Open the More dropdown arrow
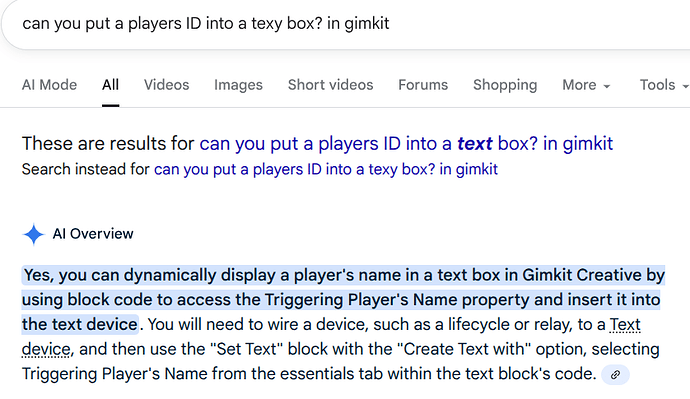This screenshot has height=399, width=690. coord(607,86)
